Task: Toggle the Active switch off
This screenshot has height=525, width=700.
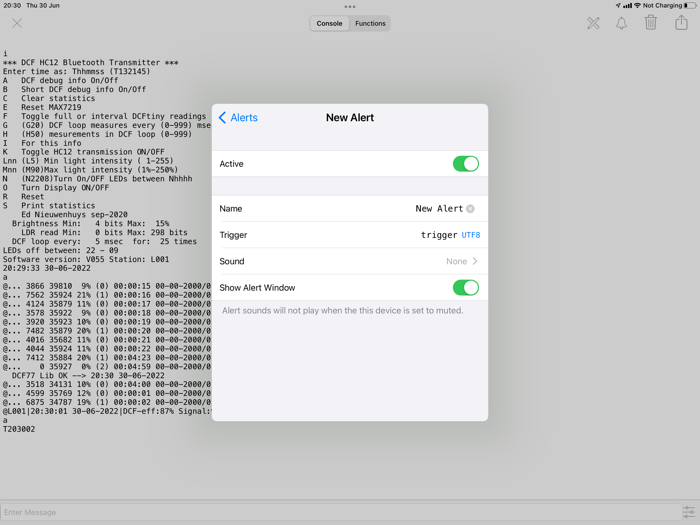Action: coord(466,164)
